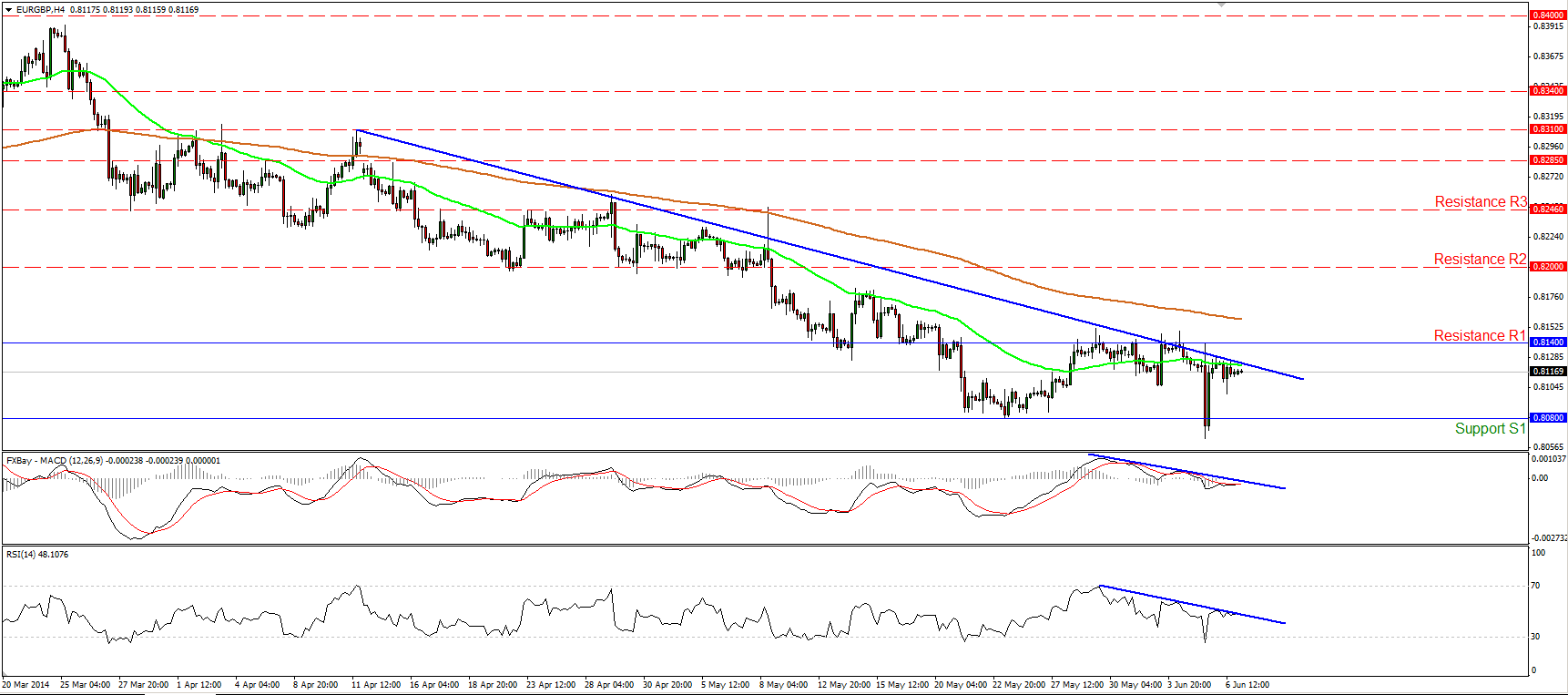Viewport: 1568px width, 695px height.
Task: Click the current price tag 0.81169
Action: 1548,372
